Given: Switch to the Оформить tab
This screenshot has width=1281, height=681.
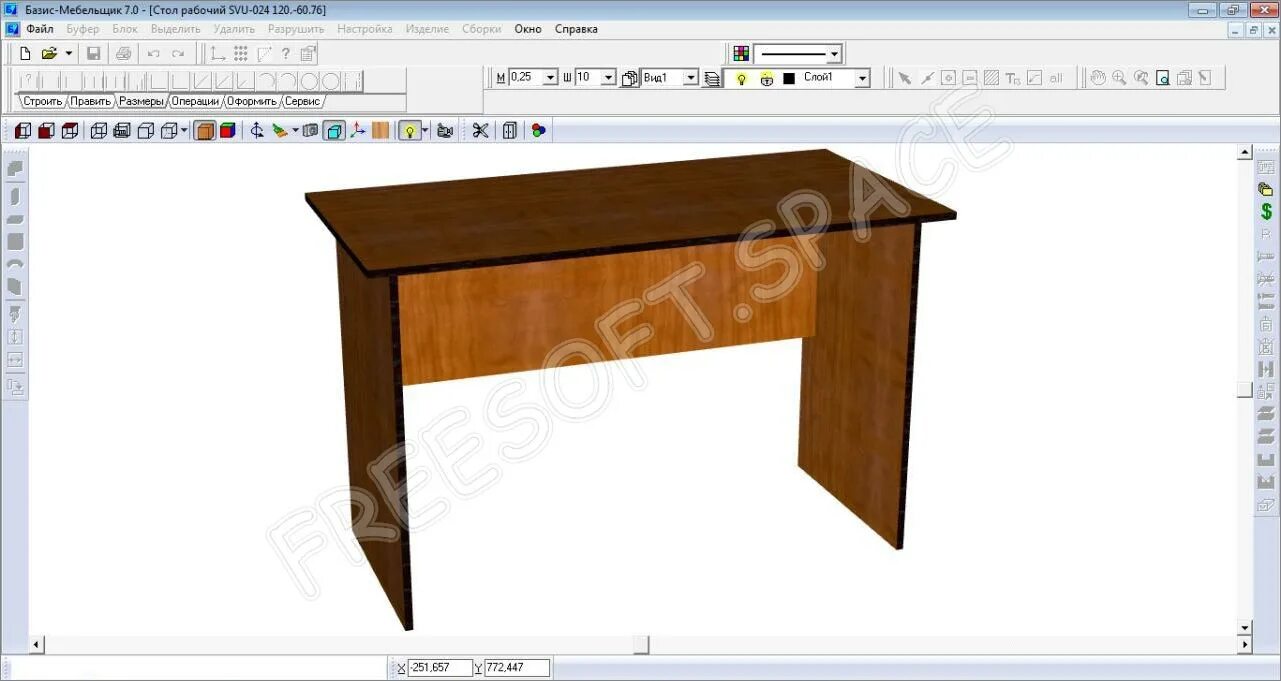Looking at the screenshot, I should click(x=251, y=101).
